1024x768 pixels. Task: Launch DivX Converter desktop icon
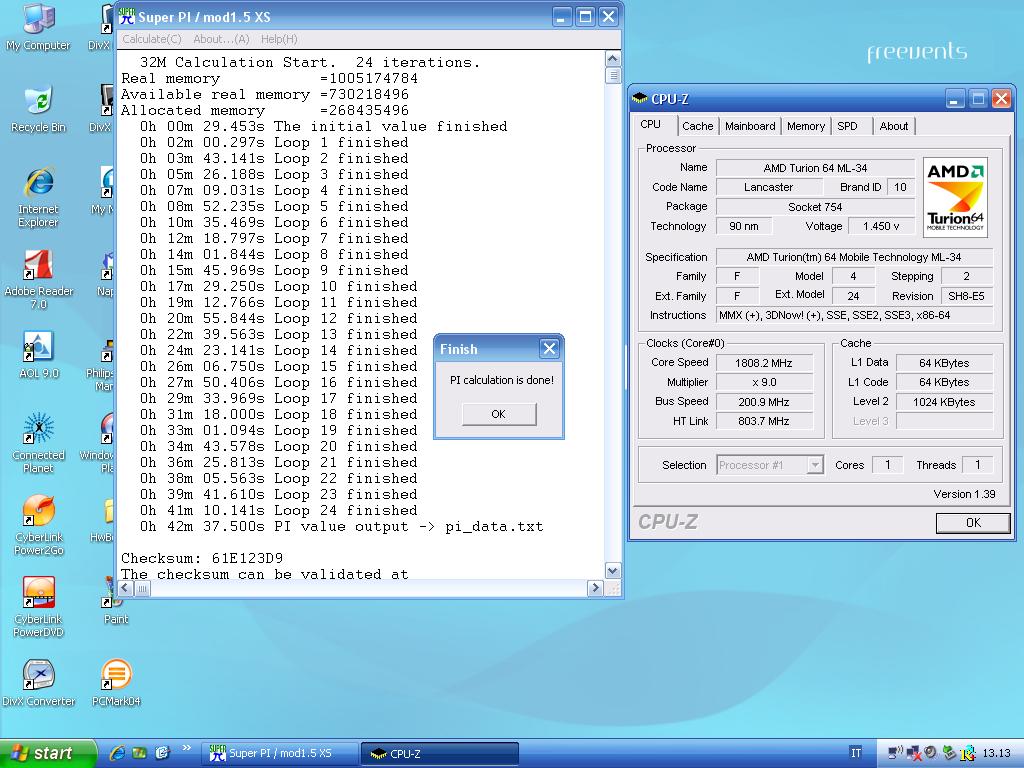tap(39, 683)
